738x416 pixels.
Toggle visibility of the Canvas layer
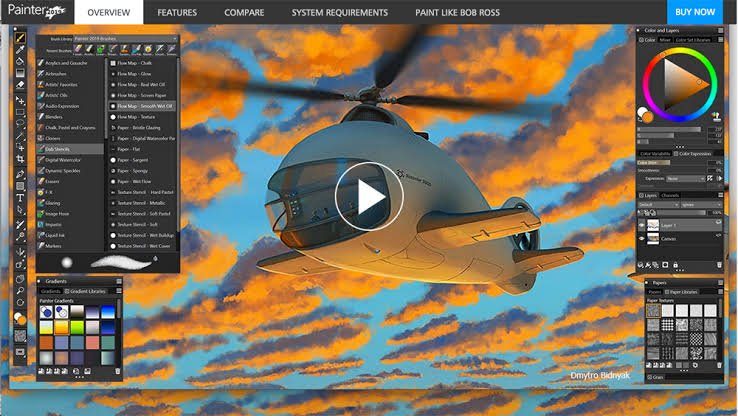point(642,239)
